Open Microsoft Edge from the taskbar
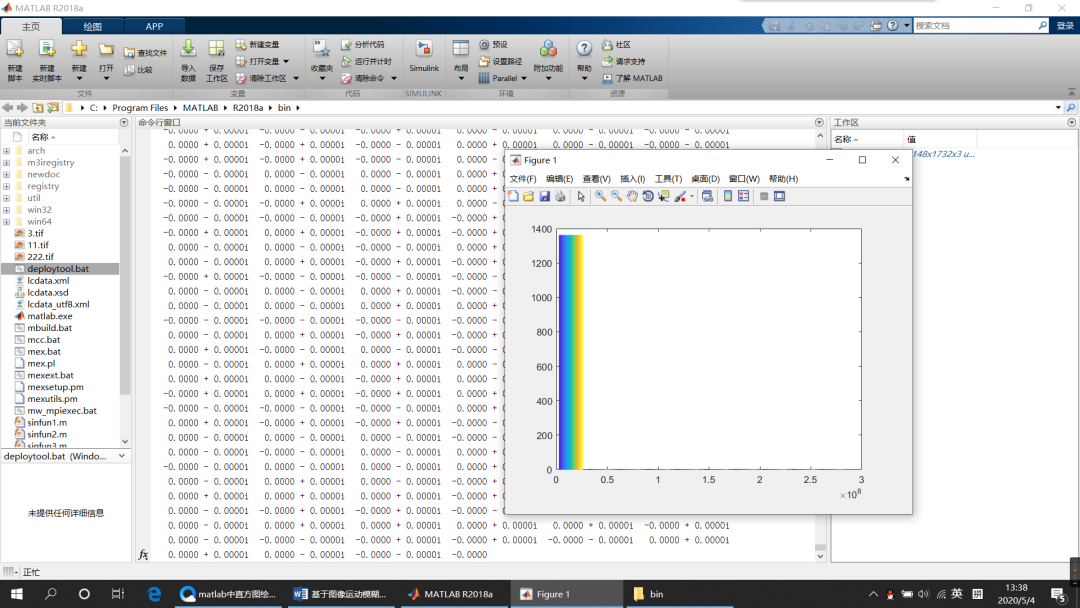This screenshot has height=608, width=1080. 154,594
